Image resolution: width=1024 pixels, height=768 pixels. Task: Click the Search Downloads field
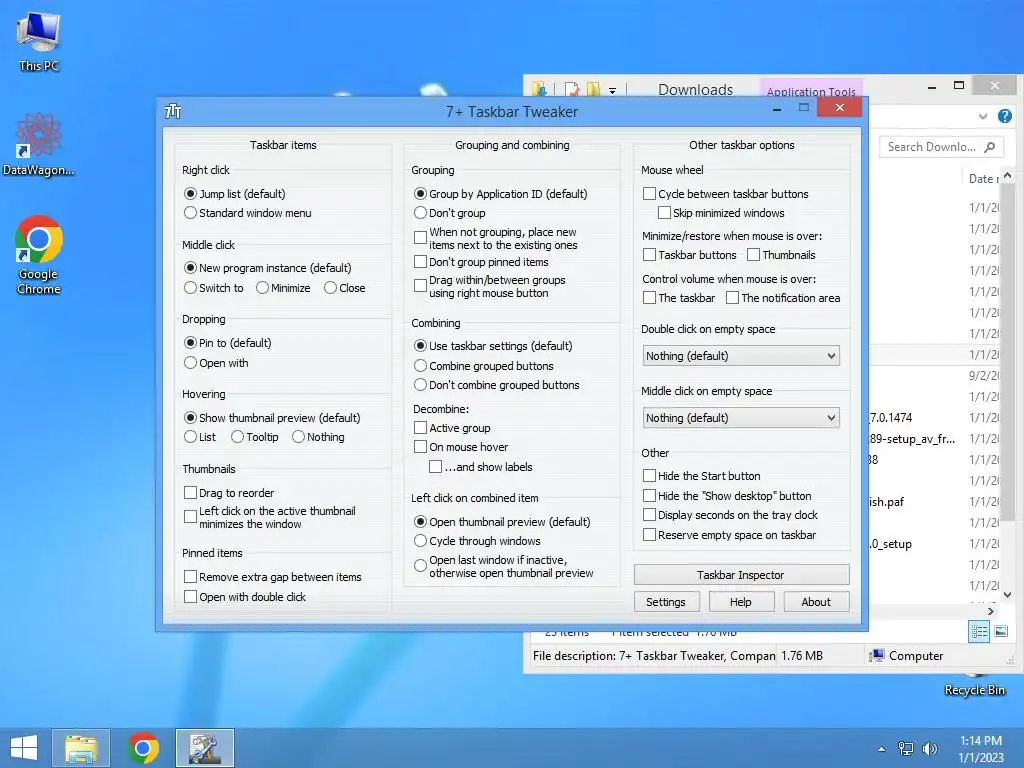point(940,147)
